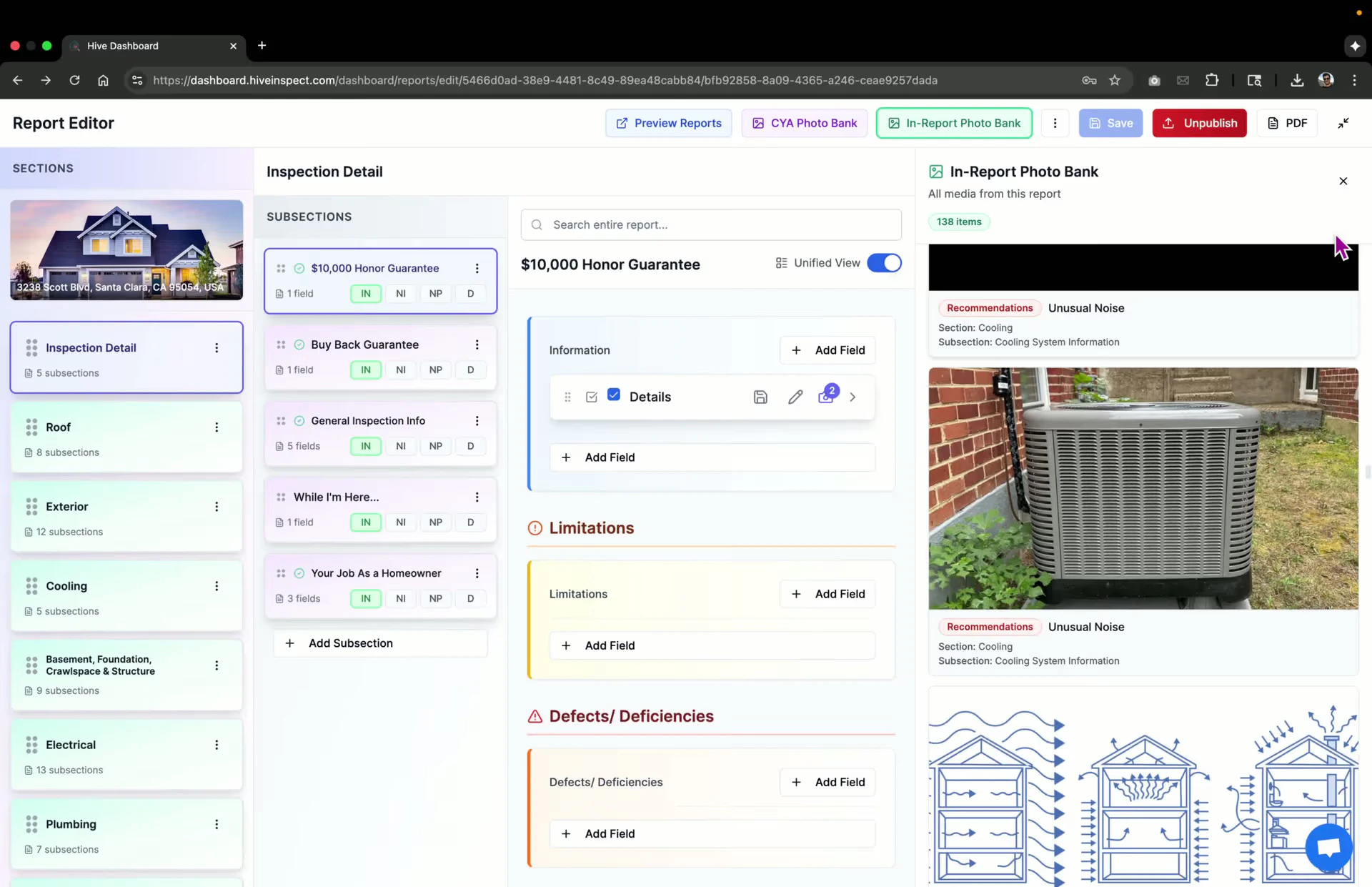Viewport: 1372px width, 887px height.
Task: Add Field in the Defects/ Deficiencies header
Action: coord(827,782)
